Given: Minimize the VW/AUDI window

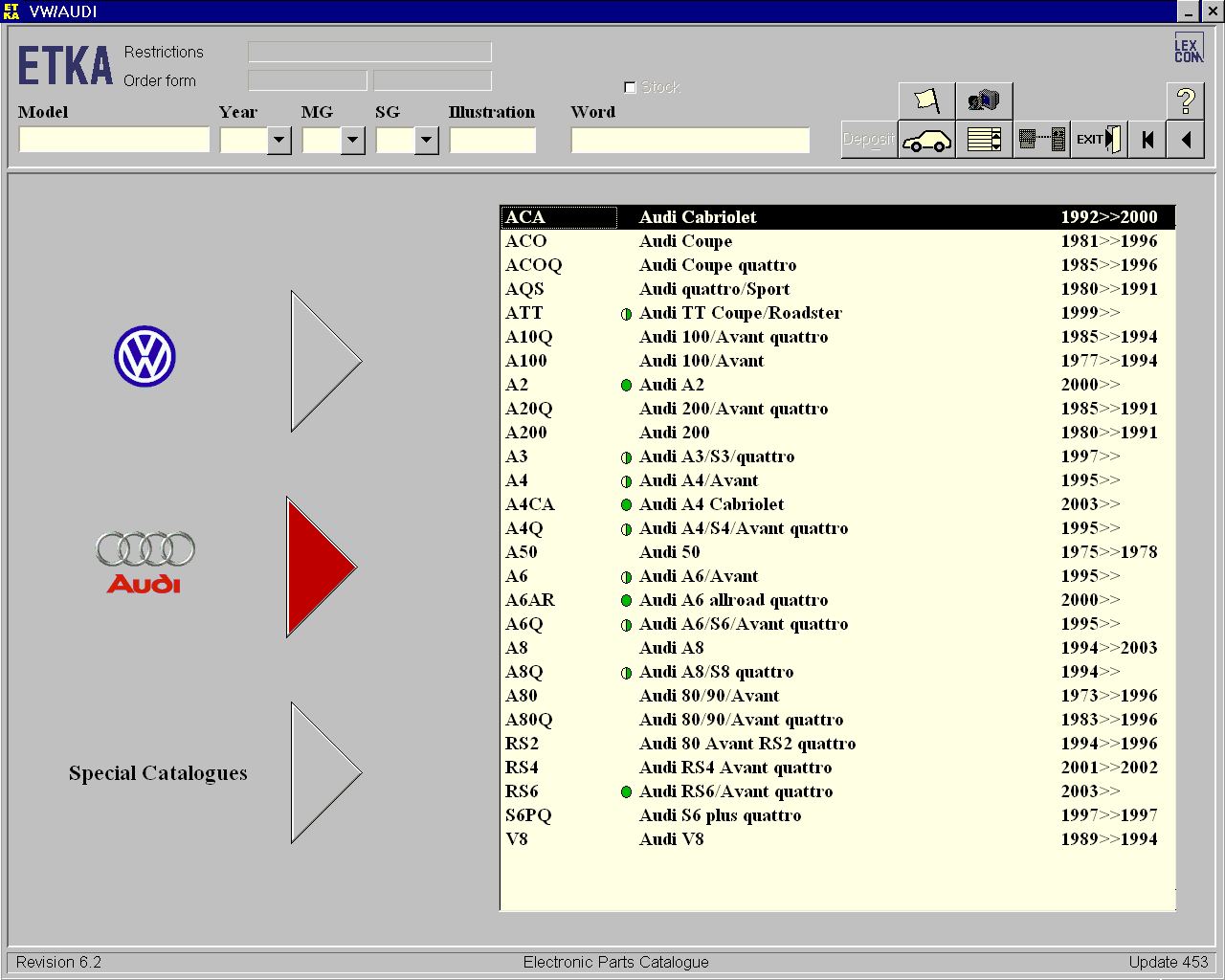Looking at the screenshot, I should coord(1188,11).
